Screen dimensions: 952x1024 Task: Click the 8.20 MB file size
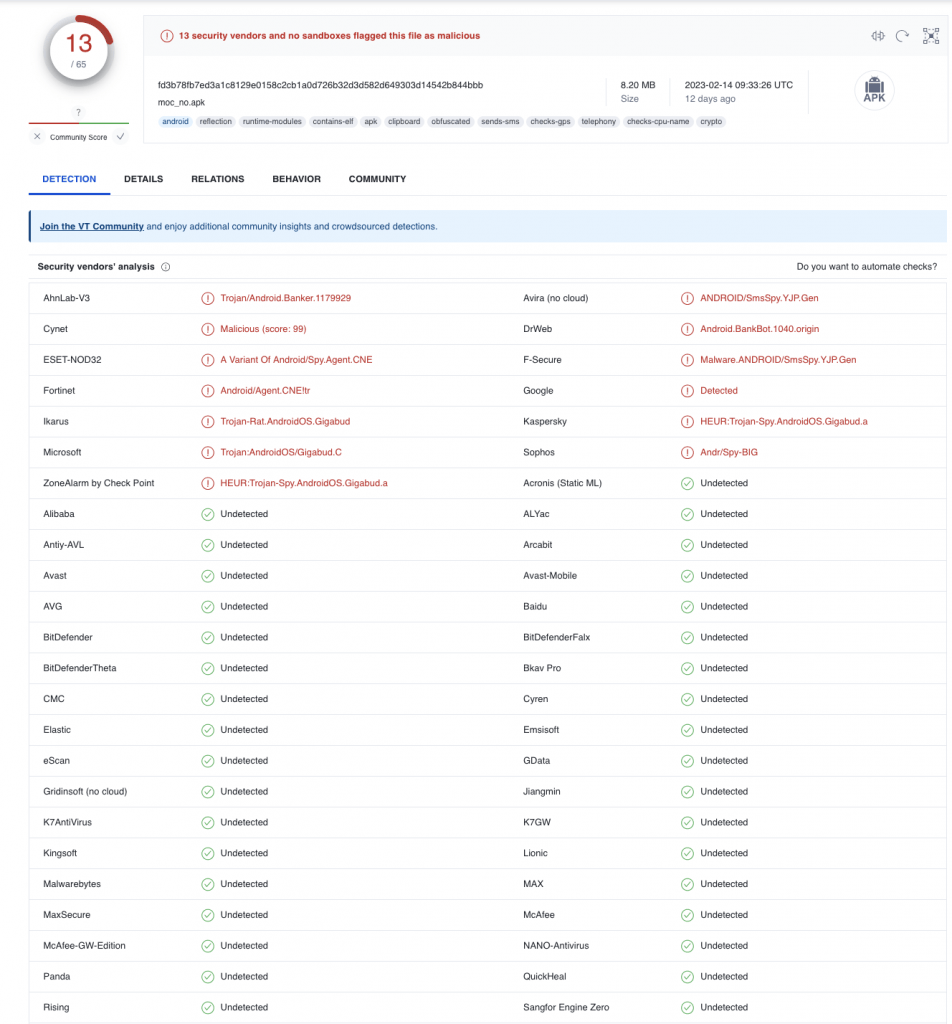click(638, 85)
